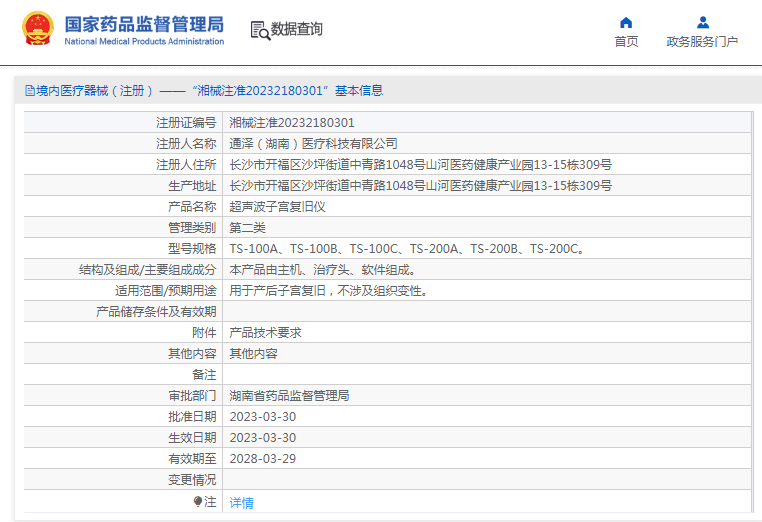Viewport: 762px width, 522px height.
Task: Click the 生效日期 value 2023-03-30
Action: [263, 438]
